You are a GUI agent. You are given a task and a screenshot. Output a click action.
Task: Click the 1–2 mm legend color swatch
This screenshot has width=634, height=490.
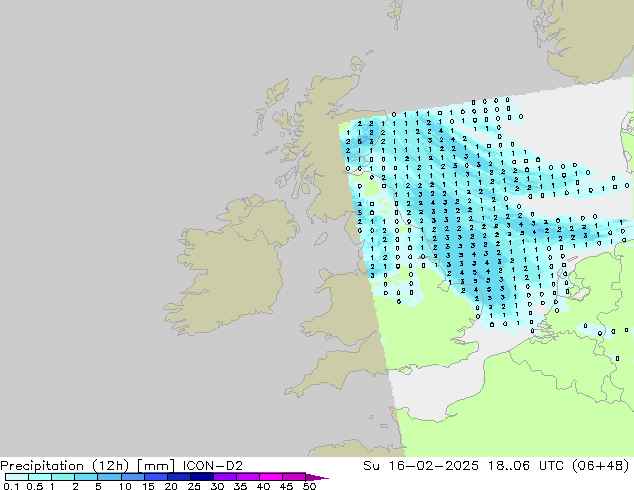coord(63,477)
